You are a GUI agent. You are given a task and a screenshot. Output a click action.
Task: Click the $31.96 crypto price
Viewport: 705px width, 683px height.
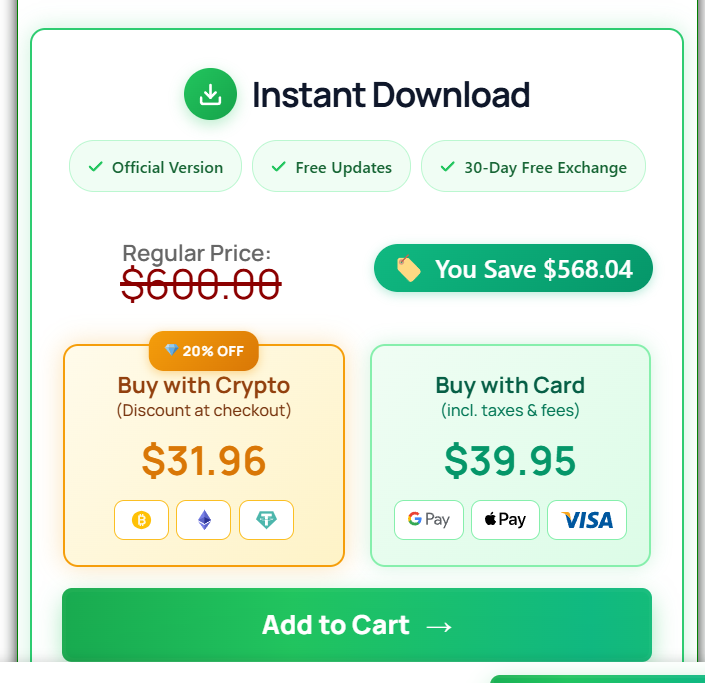click(x=204, y=461)
